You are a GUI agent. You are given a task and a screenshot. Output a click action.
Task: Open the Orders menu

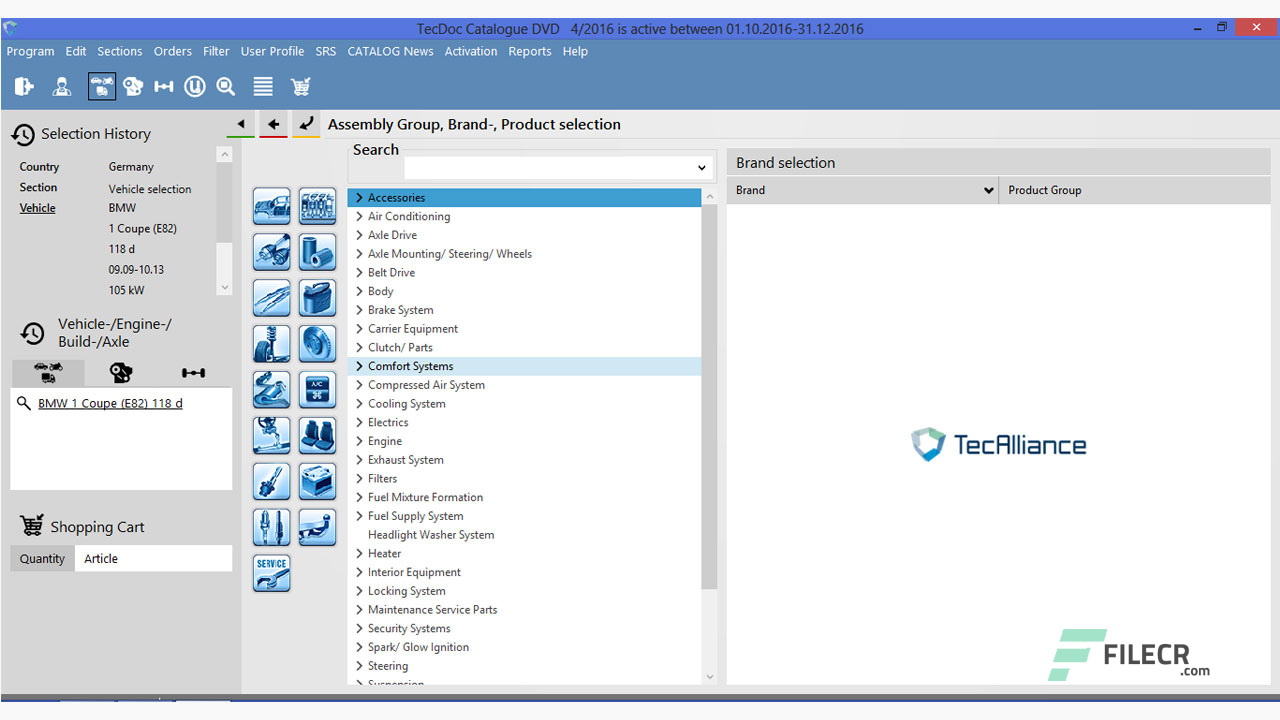click(x=172, y=51)
